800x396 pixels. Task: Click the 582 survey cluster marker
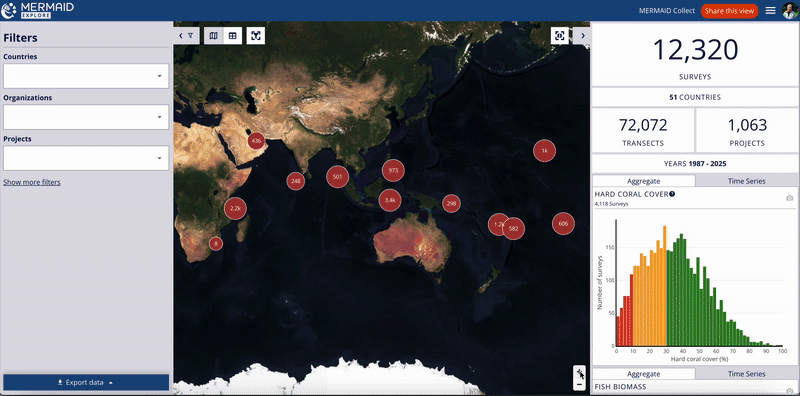pos(514,229)
